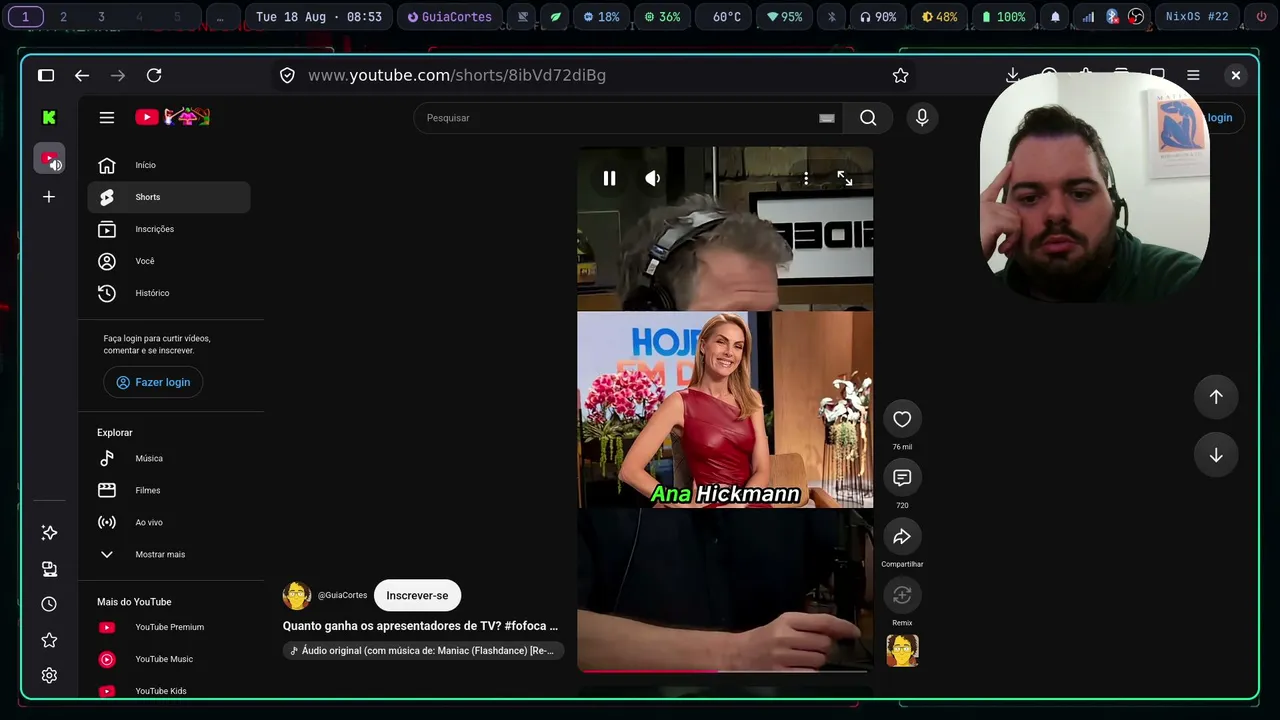The height and width of the screenshot is (720, 1280).
Task: Share the Short via Compartilhar button
Action: [x=902, y=537]
